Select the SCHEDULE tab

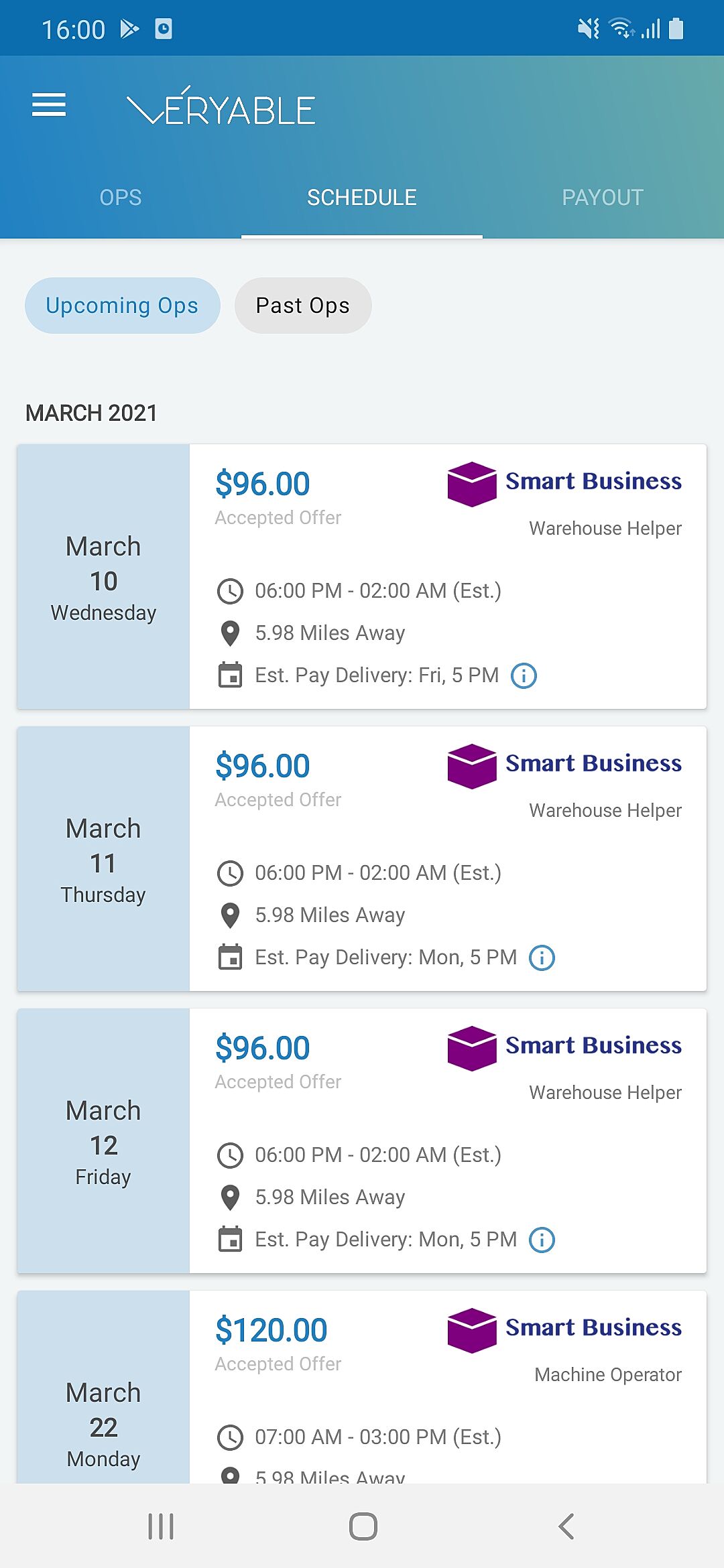point(362,198)
